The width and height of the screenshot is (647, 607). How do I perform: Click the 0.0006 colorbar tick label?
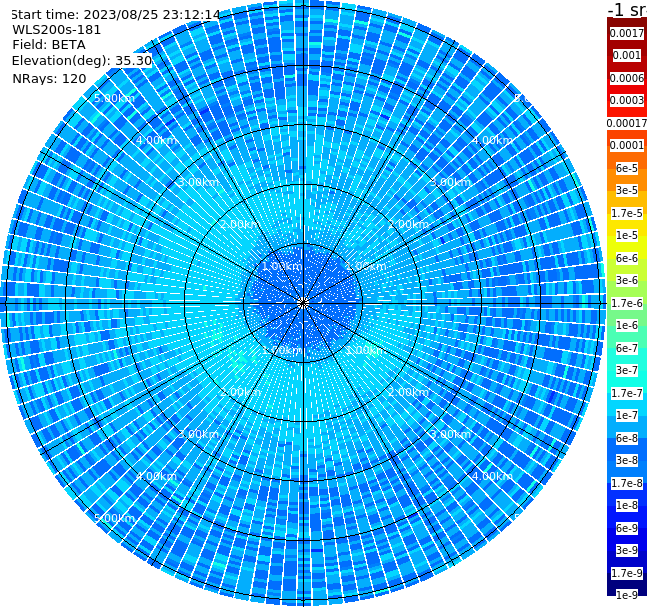point(627,78)
